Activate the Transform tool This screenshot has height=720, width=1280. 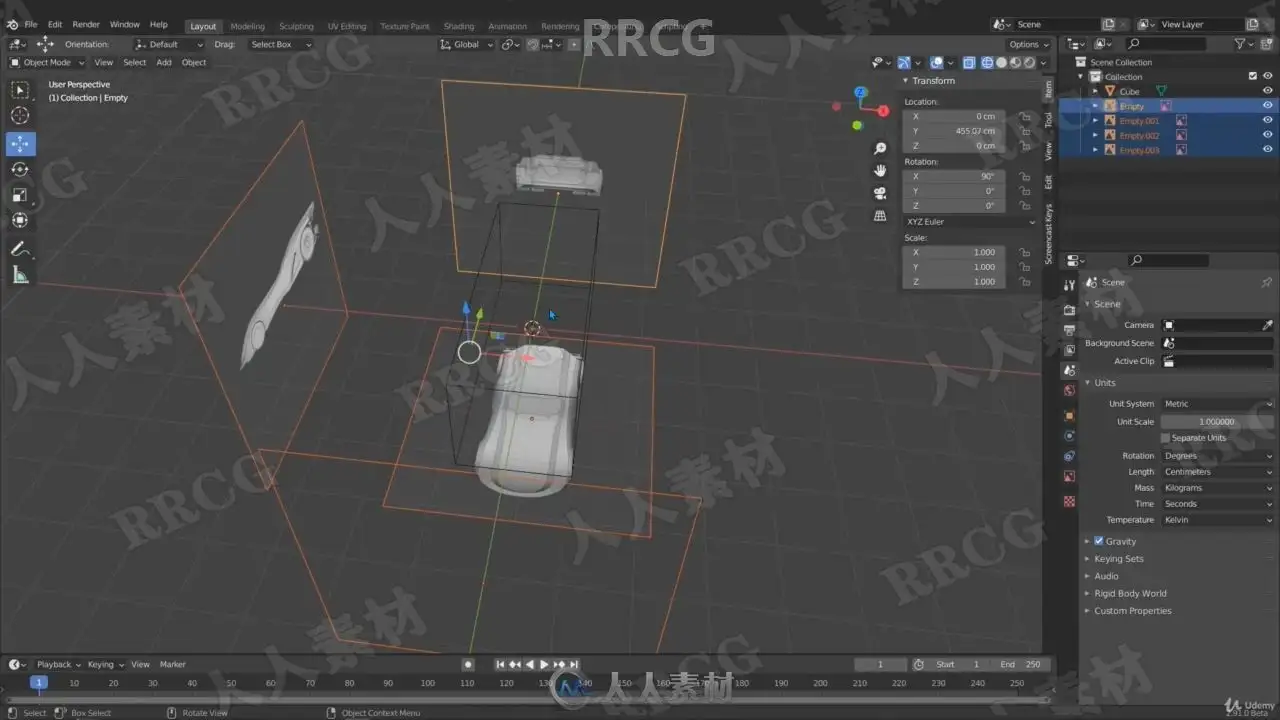click(x=20, y=221)
